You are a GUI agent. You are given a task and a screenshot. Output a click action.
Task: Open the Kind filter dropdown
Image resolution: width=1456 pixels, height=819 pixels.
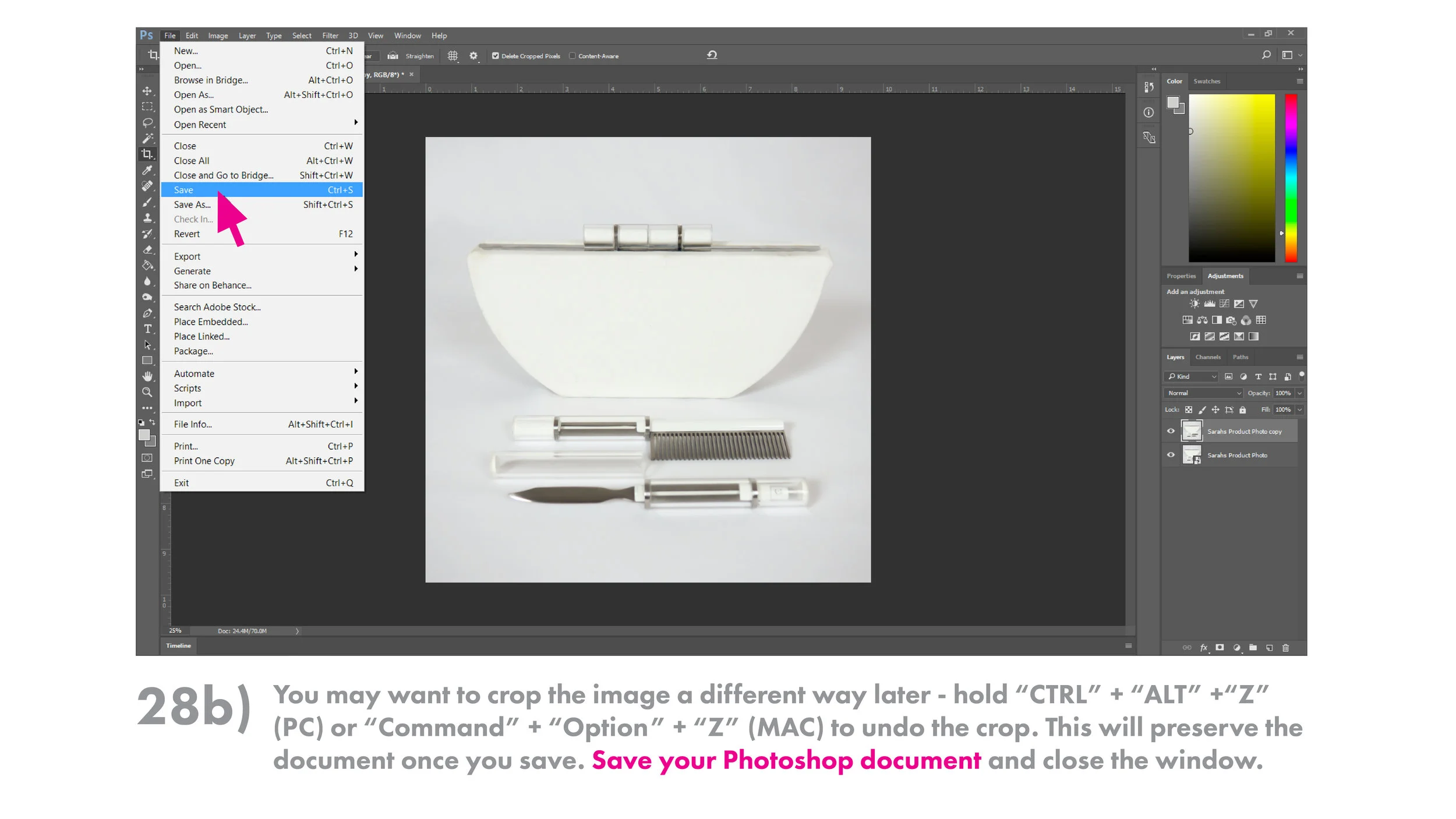[1191, 376]
